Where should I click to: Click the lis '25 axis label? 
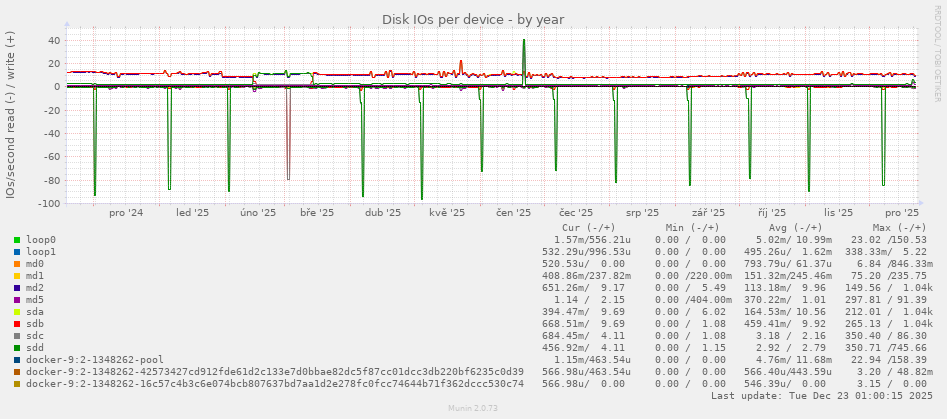click(x=838, y=213)
